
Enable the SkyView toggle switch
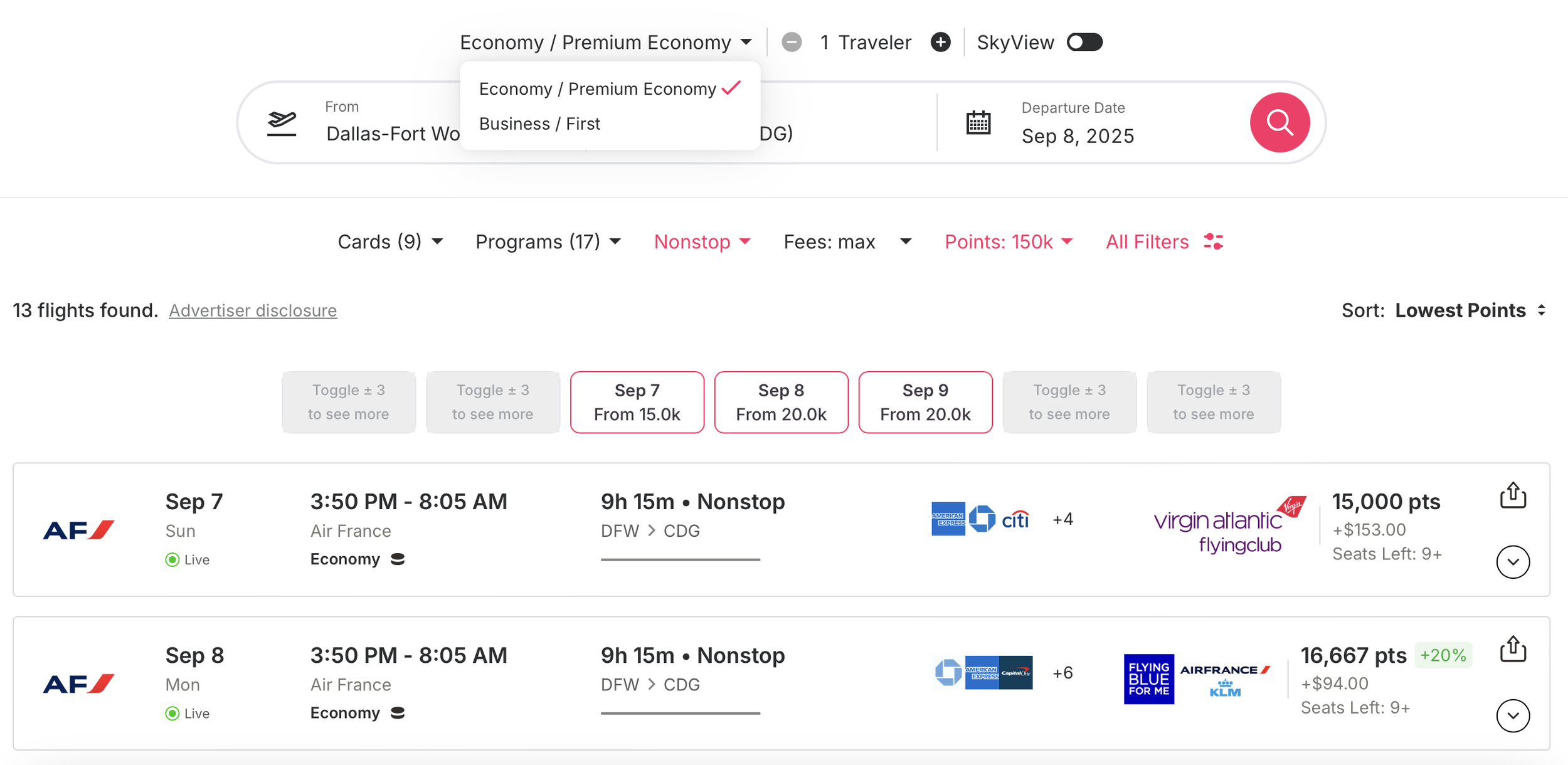pos(1084,42)
